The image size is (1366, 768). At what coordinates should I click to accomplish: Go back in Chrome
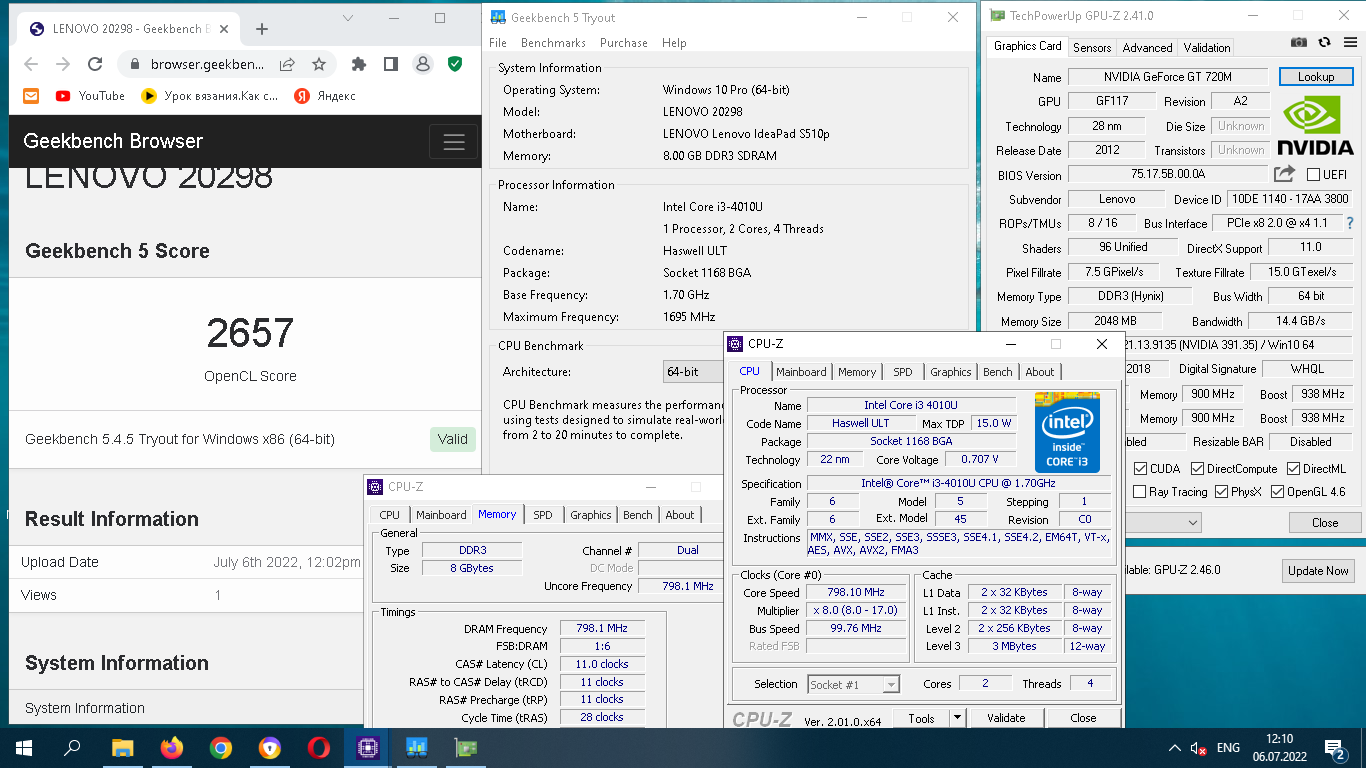click(31, 64)
